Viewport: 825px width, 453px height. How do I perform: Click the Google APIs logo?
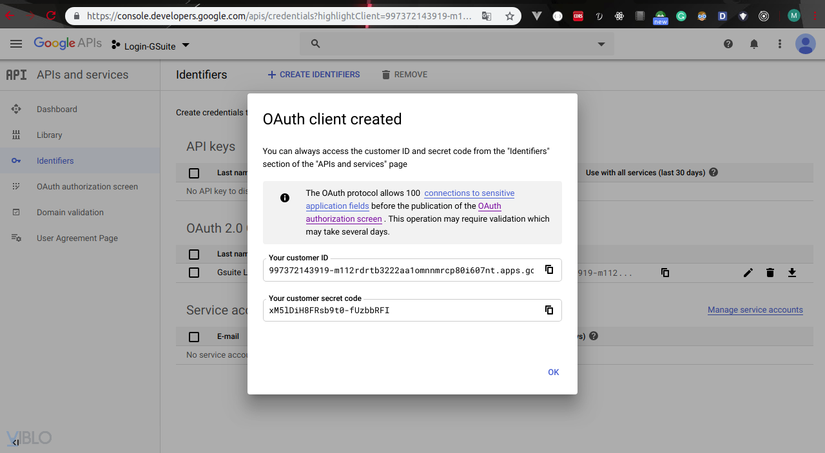coord(68,43)
